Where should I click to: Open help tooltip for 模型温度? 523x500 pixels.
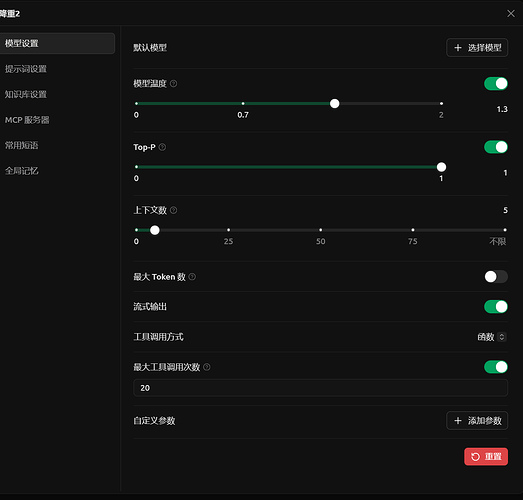(173, 83)
